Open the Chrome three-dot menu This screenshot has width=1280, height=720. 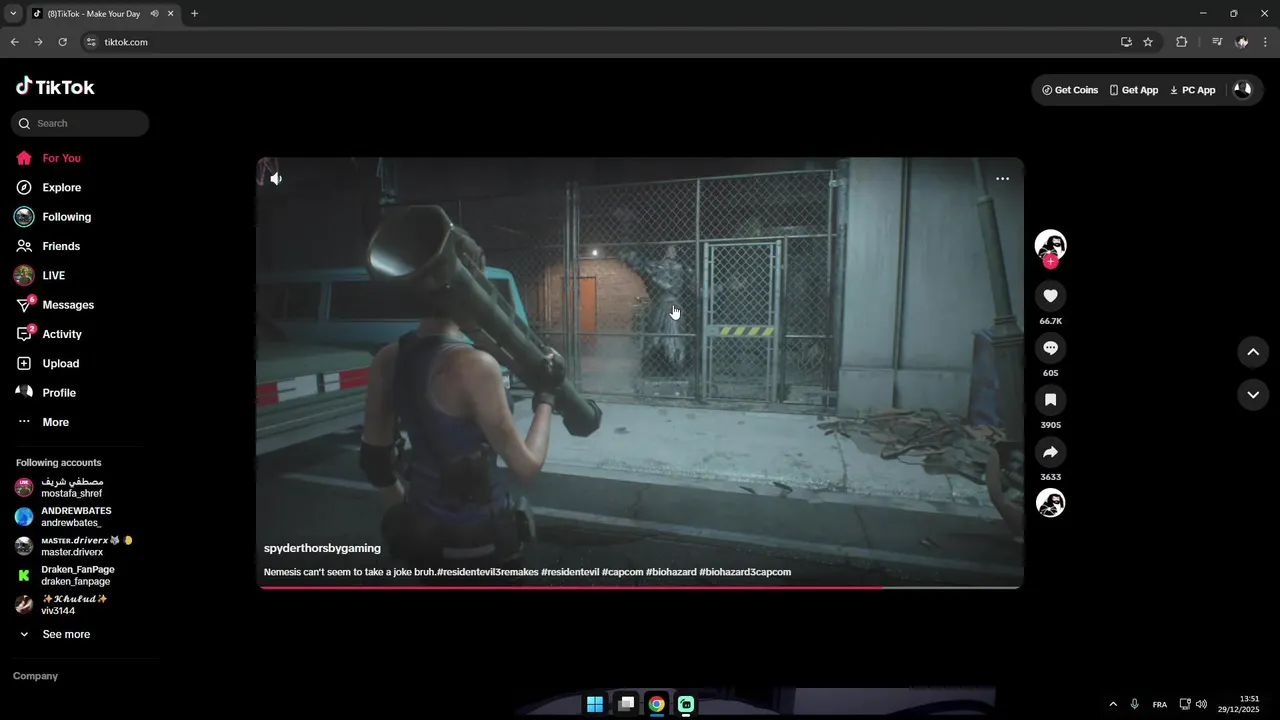point(1265,42)
